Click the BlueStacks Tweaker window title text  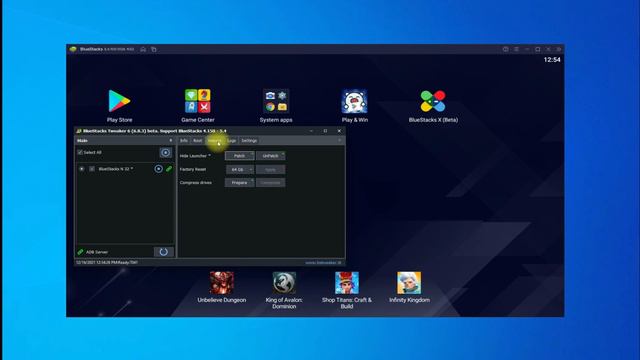(155, 131)
